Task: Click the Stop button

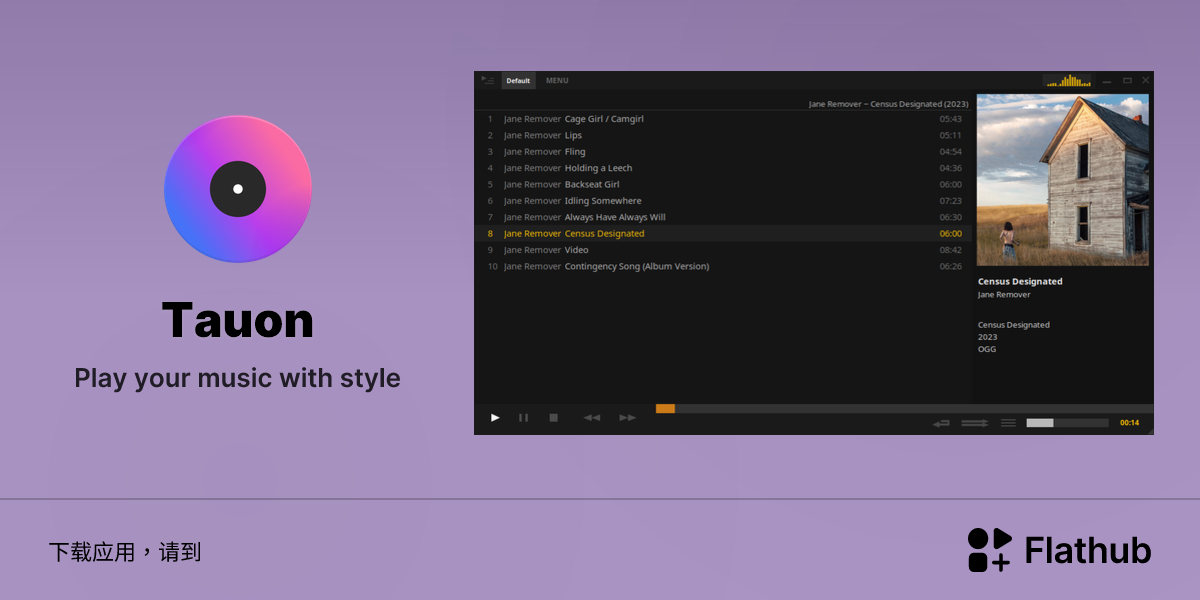Action: [x=553, y=418]
